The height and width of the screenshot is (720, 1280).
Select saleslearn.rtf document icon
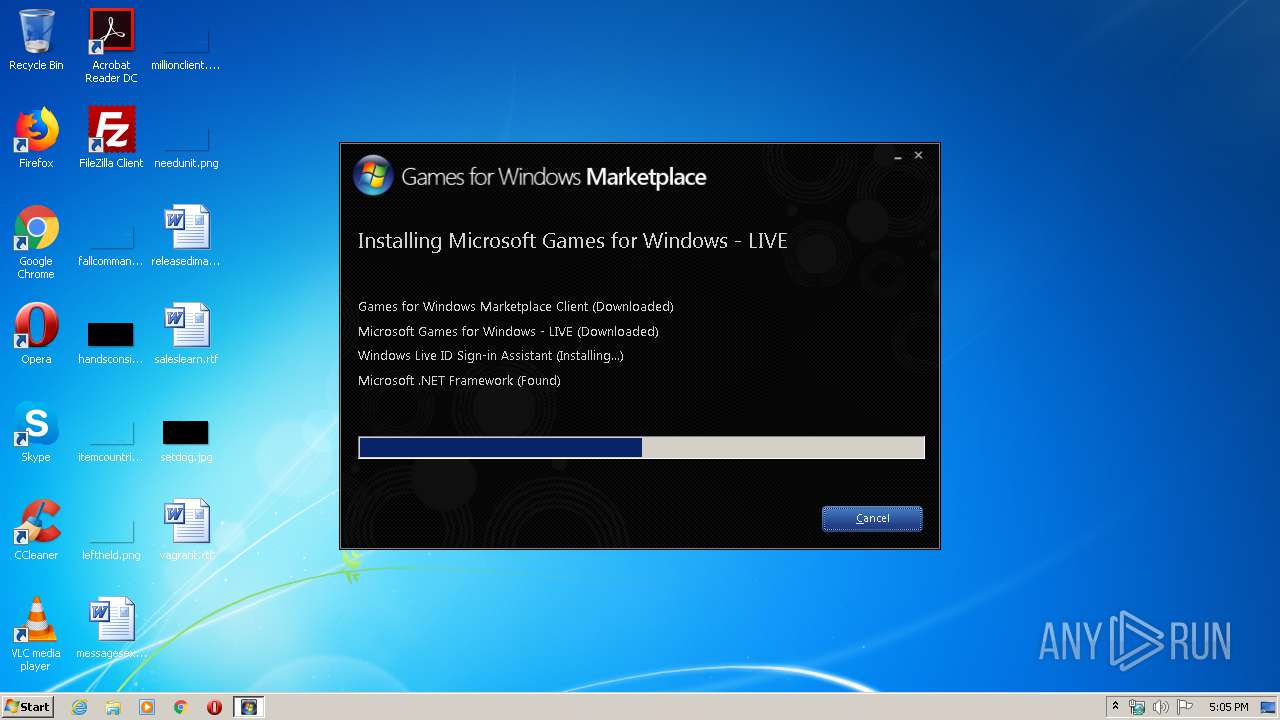click(x=186, y=334)
